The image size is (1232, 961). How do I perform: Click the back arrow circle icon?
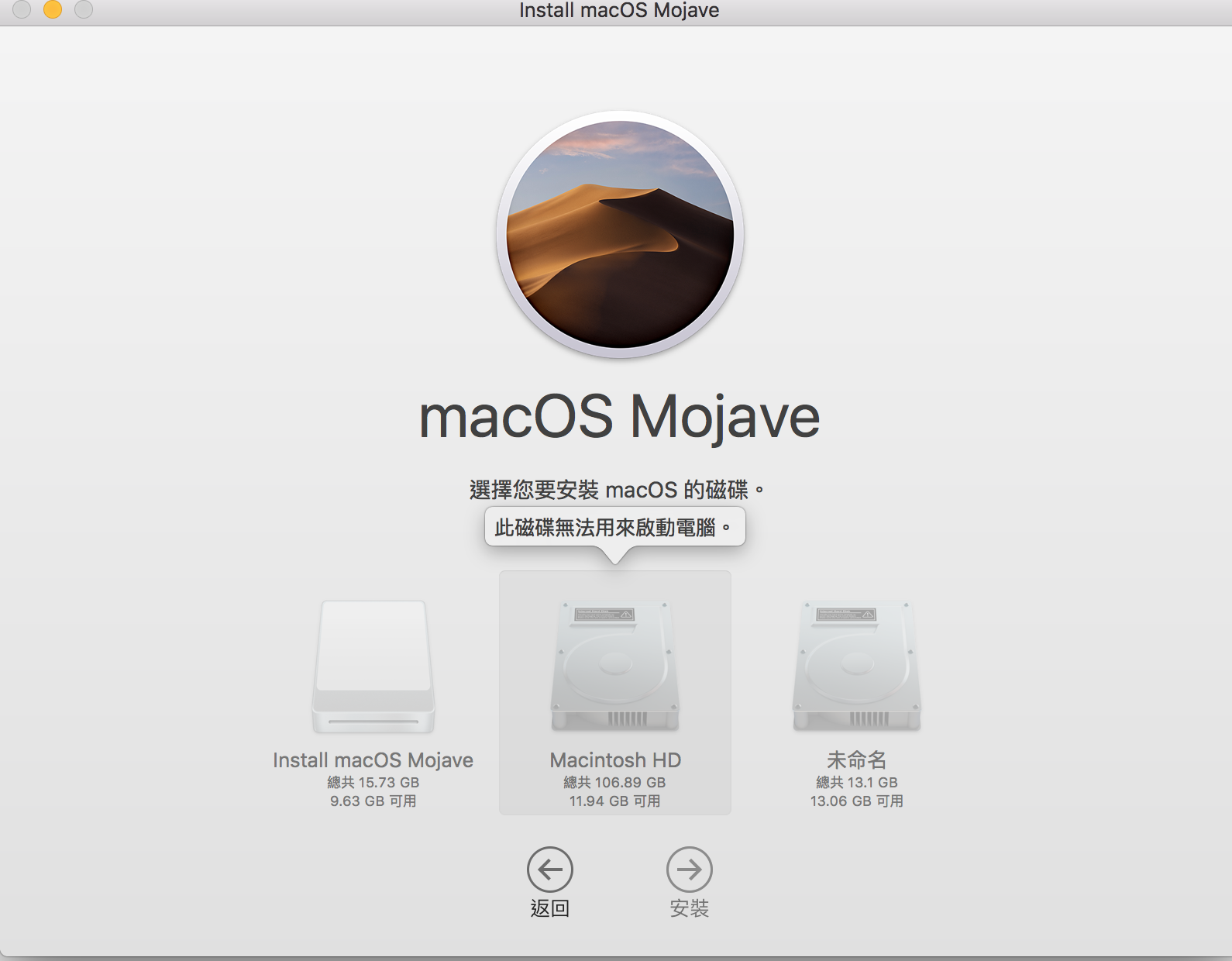549,870
